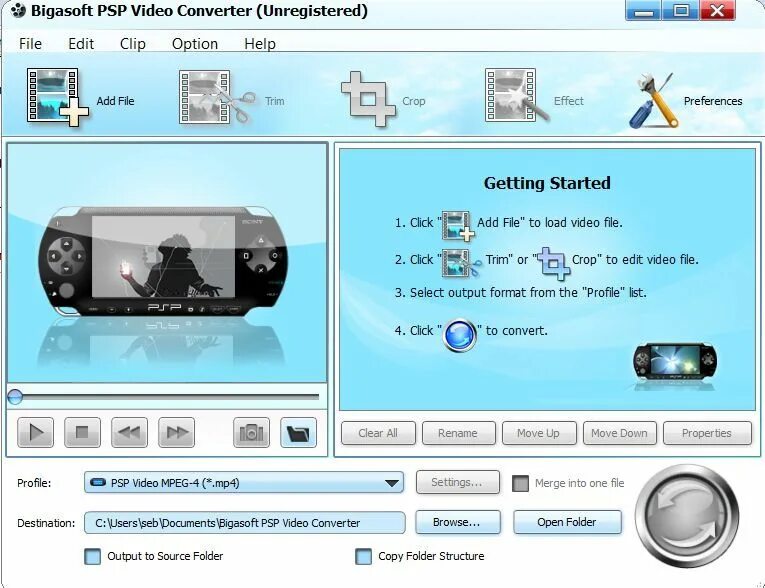This screenshot has width=765, height=588.
Task: Click the Add File label text
Action: click(115, 101)
